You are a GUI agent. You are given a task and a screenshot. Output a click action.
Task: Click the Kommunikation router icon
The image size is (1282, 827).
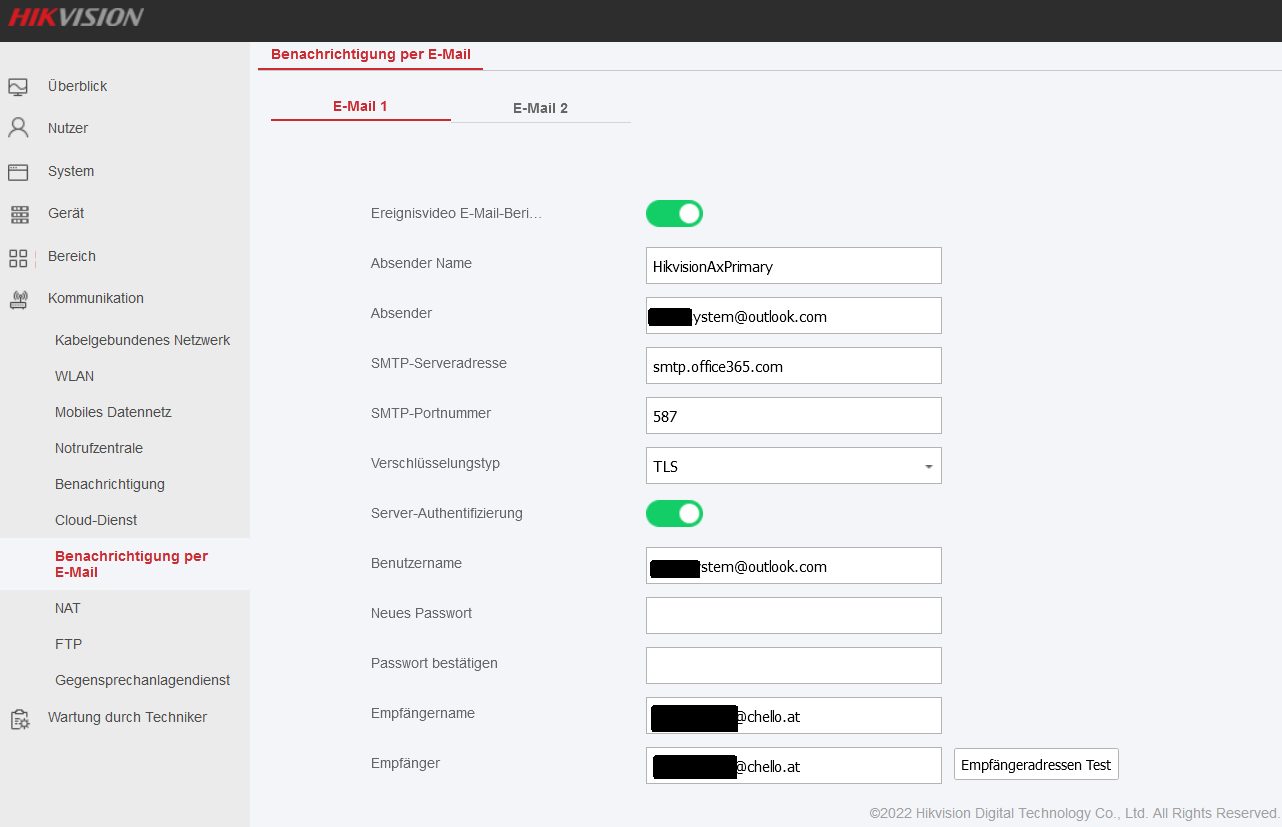coord(18,299)
